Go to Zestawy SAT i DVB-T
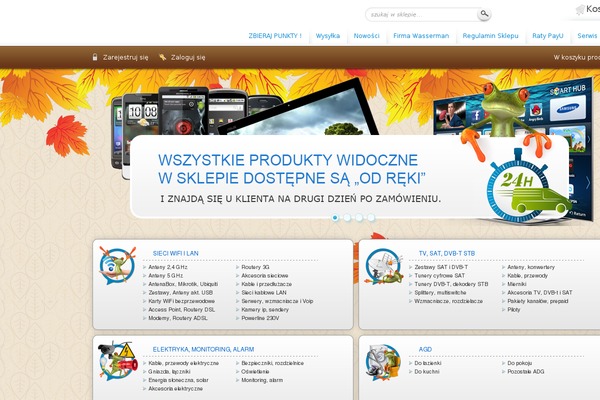The width and height of the screenshot is (600, 400). pos(441,267)
